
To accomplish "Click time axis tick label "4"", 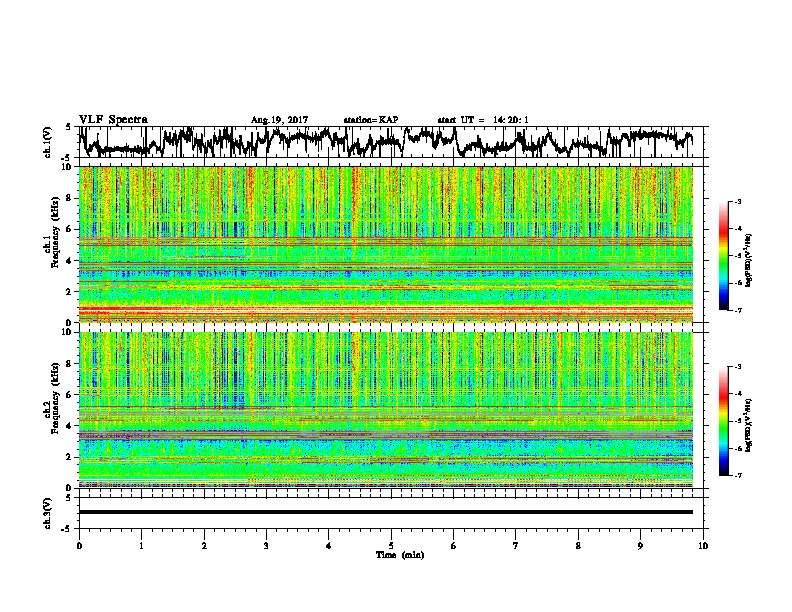I will [329, 545].
